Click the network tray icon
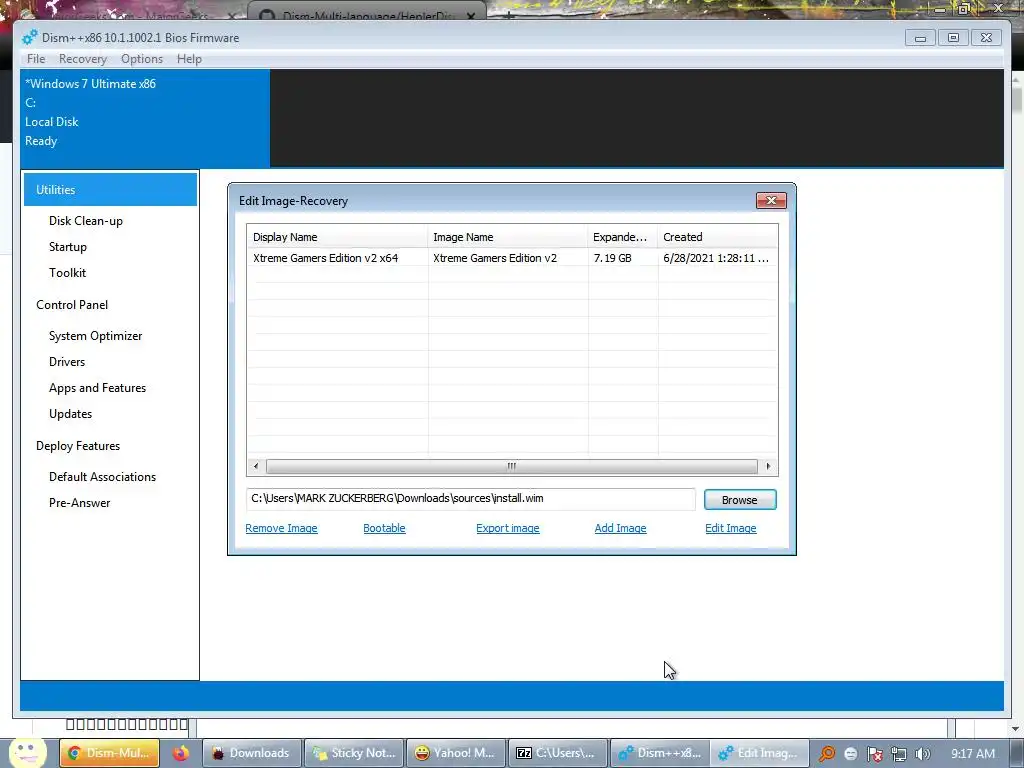1024x768 pixels. (x=899, y=754)
